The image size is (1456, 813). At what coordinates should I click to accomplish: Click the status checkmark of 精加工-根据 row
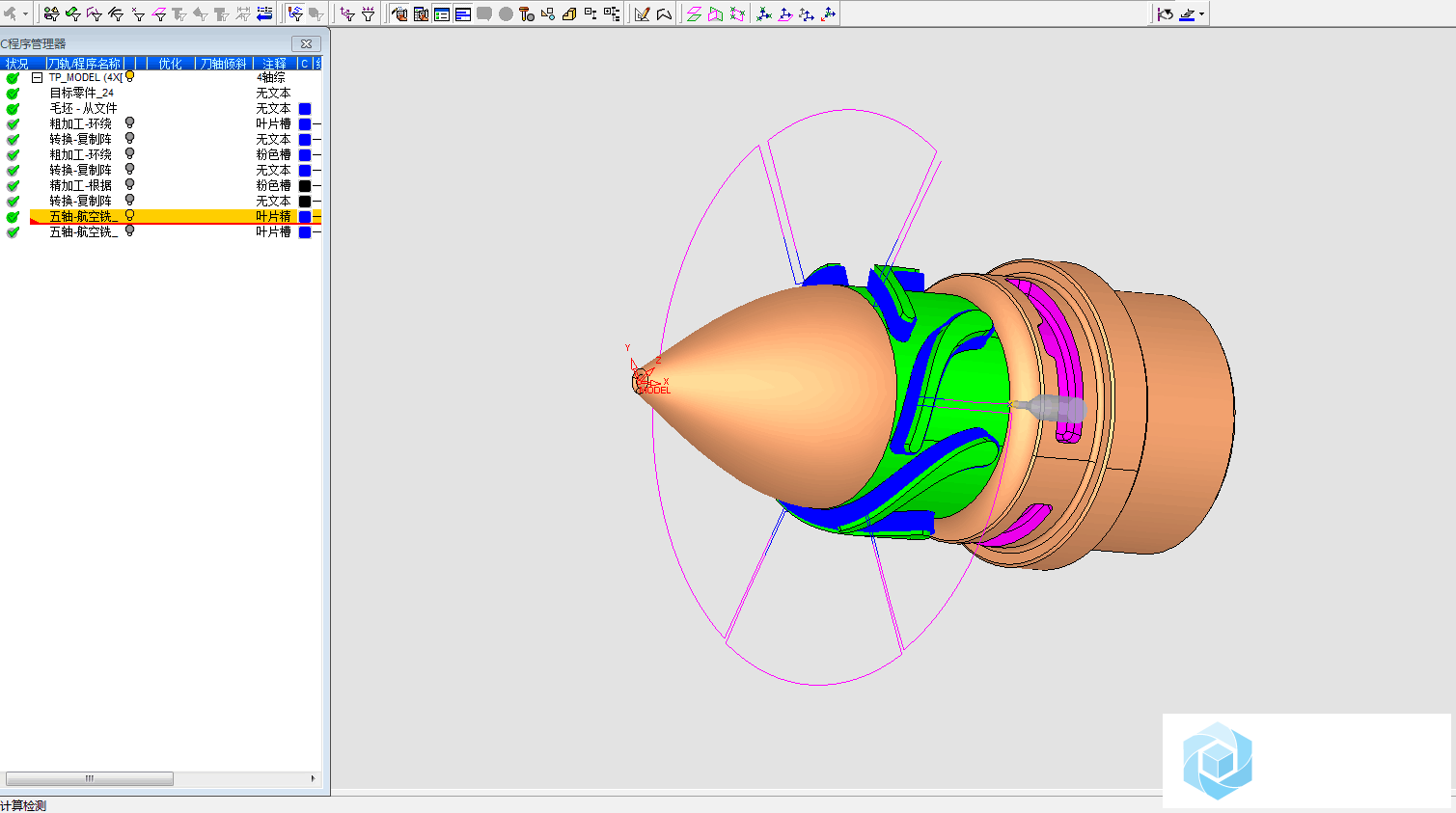[13, 185]
